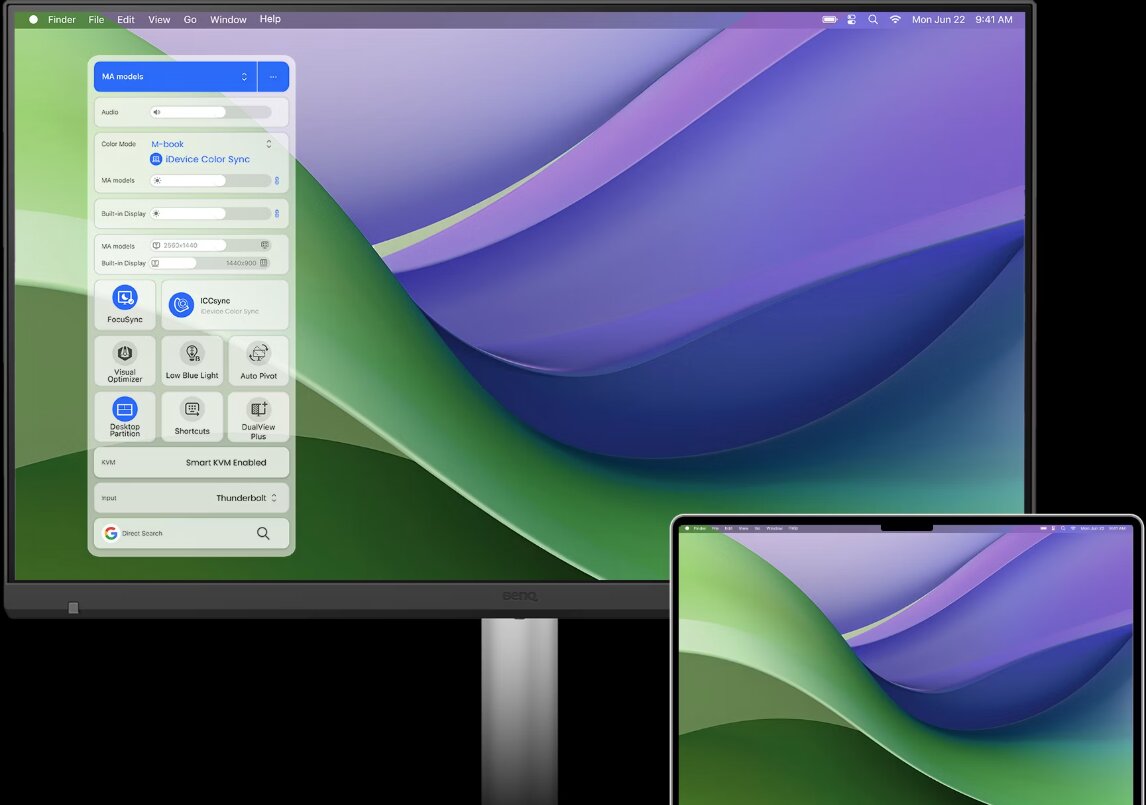This screenshot has width=1146, height=805.
Task: Click the Built-in Display 1440x900 resolution slider
Action: pos(210,262)
